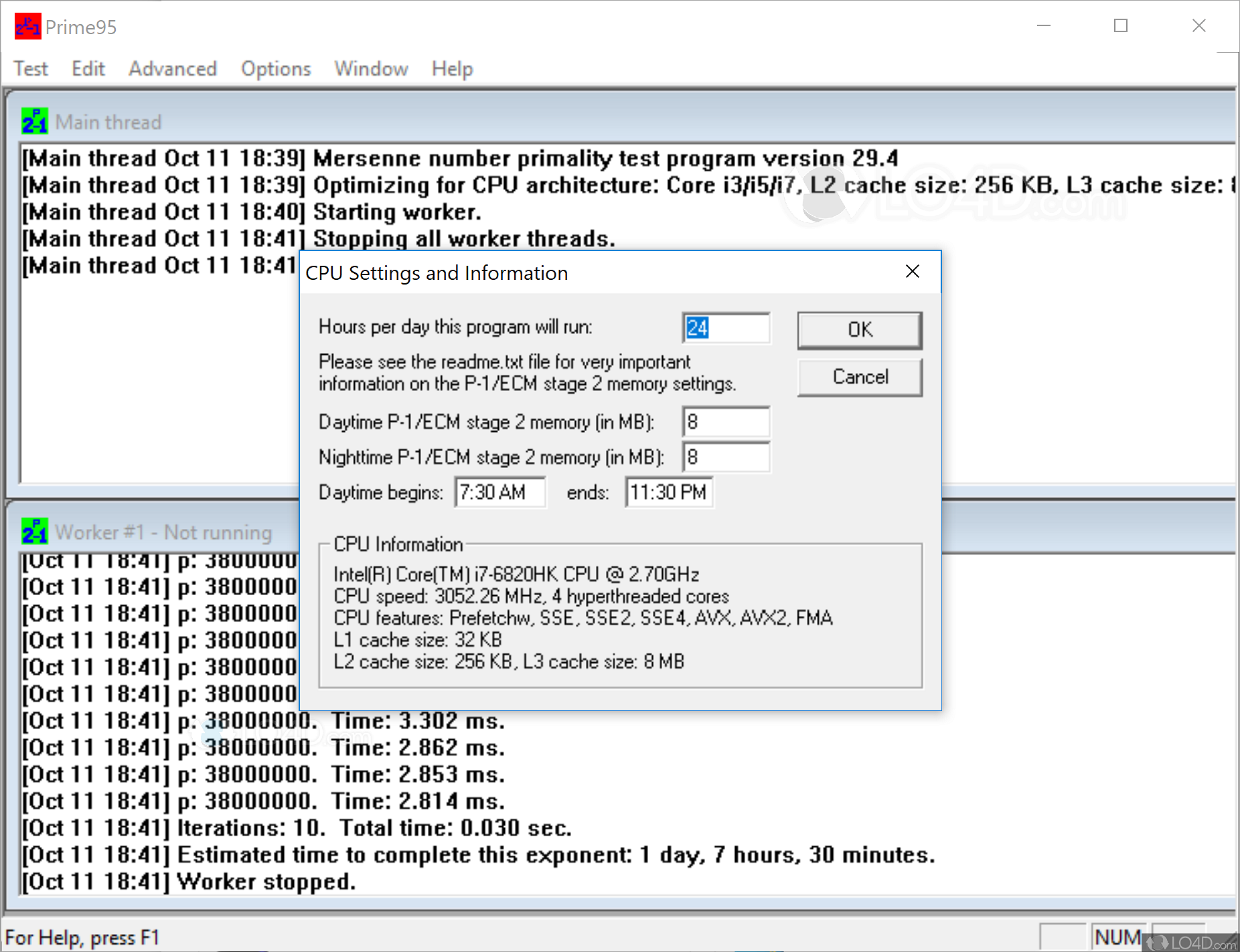Open the Window menu

tap(371, 69)
